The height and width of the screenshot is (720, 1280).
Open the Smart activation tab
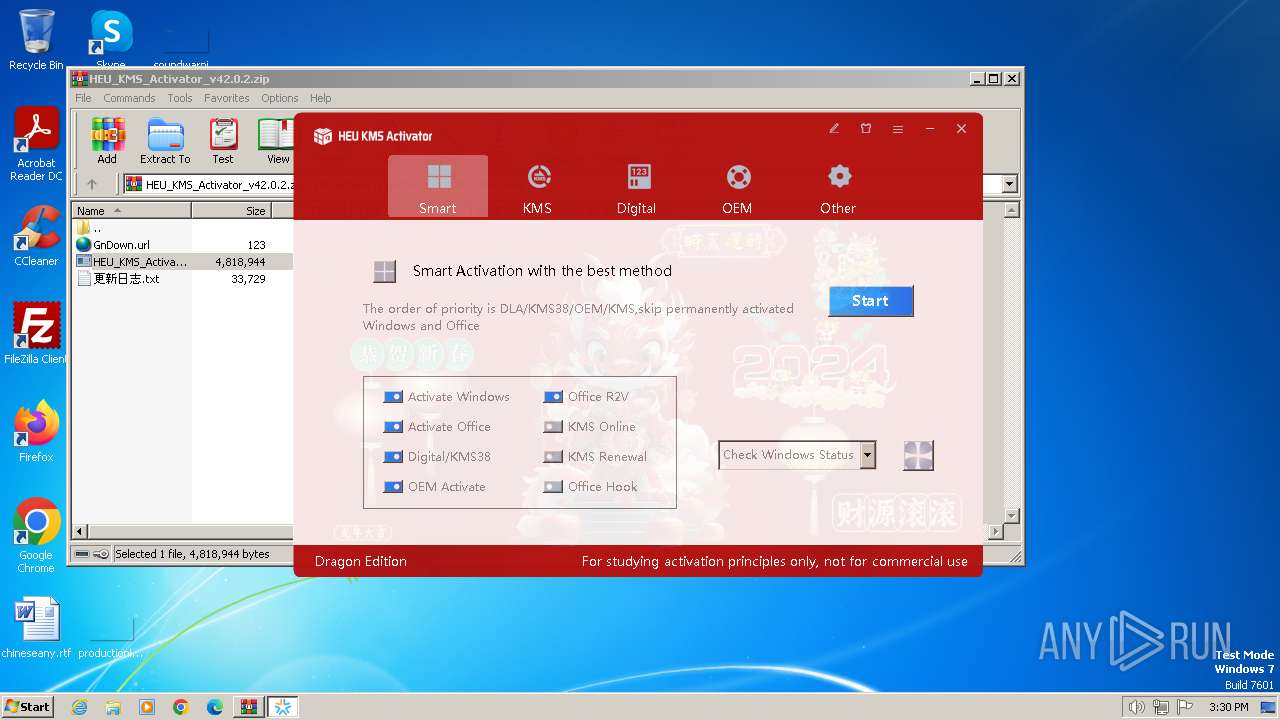pos(438,187)
